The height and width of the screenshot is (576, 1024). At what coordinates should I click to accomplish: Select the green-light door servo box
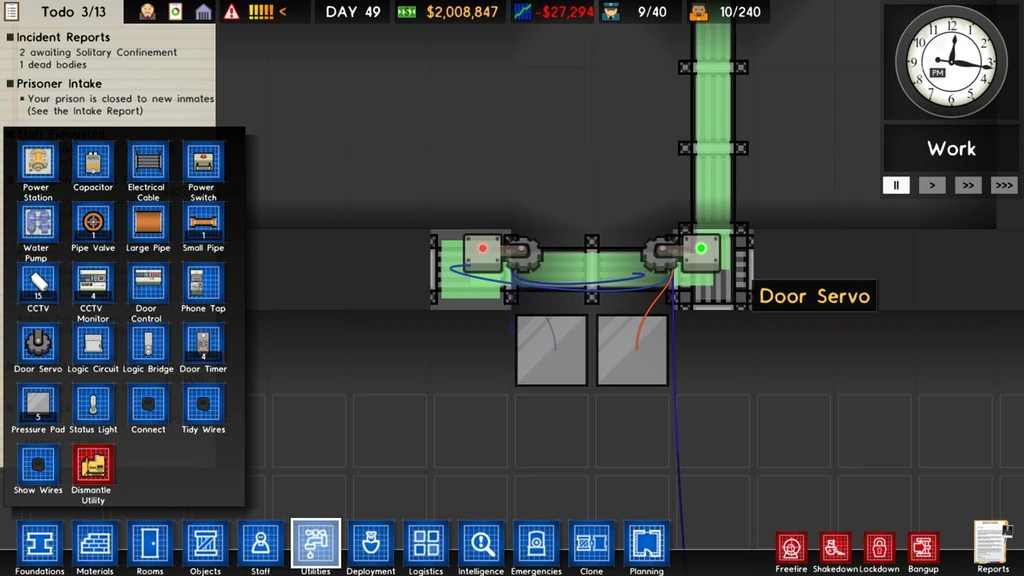pos(701,253)
